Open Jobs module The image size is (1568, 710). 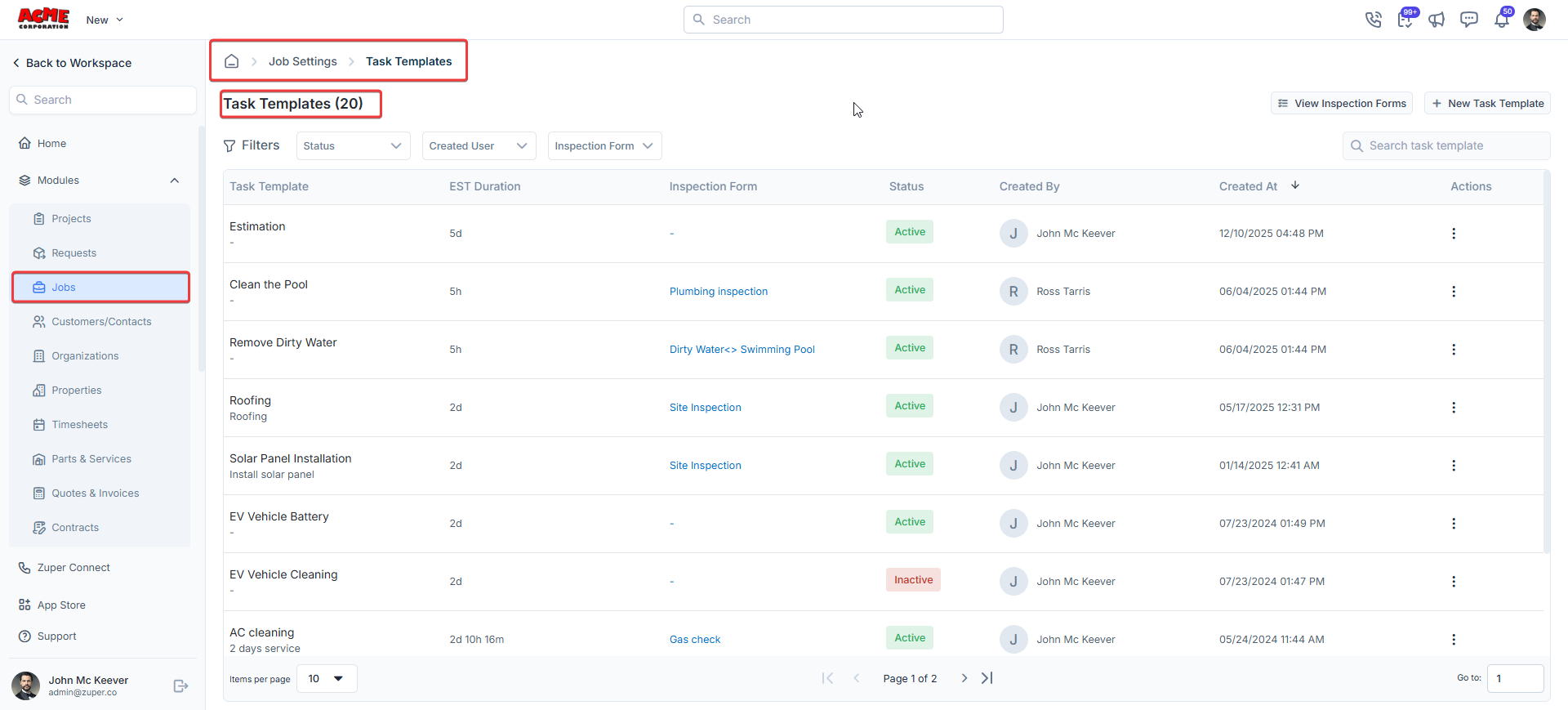tap(100, 288)
